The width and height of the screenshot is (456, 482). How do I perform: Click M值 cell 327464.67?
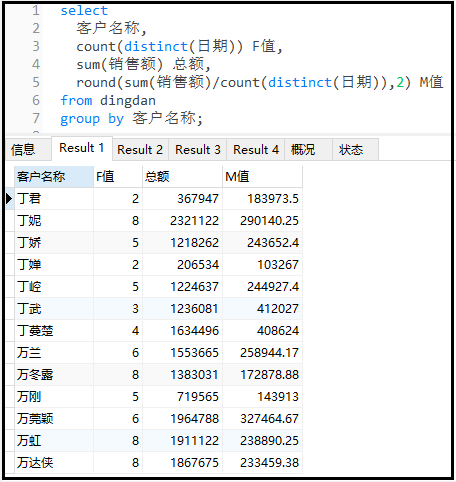262,419
